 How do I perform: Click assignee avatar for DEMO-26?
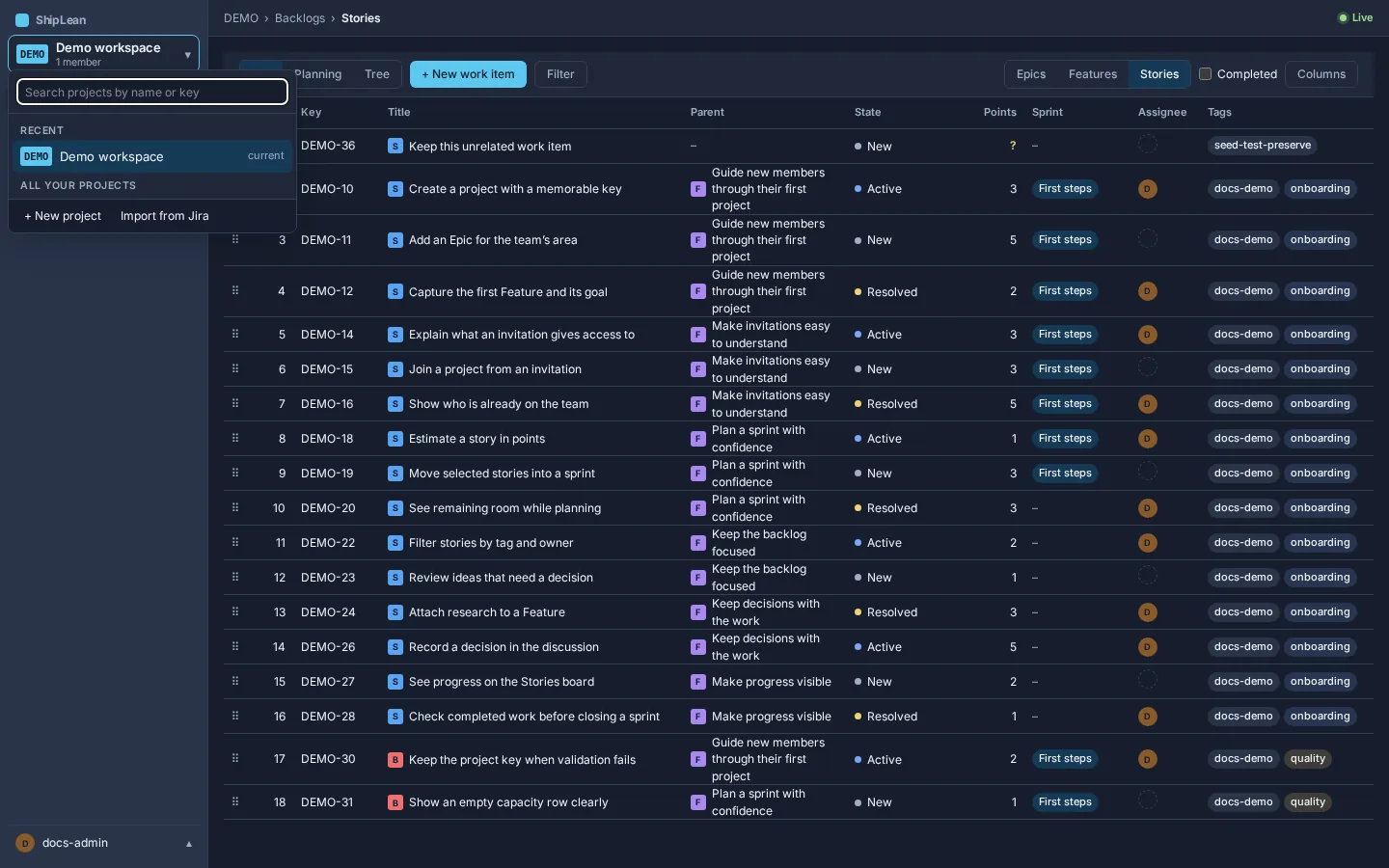tap(1148, 647)
